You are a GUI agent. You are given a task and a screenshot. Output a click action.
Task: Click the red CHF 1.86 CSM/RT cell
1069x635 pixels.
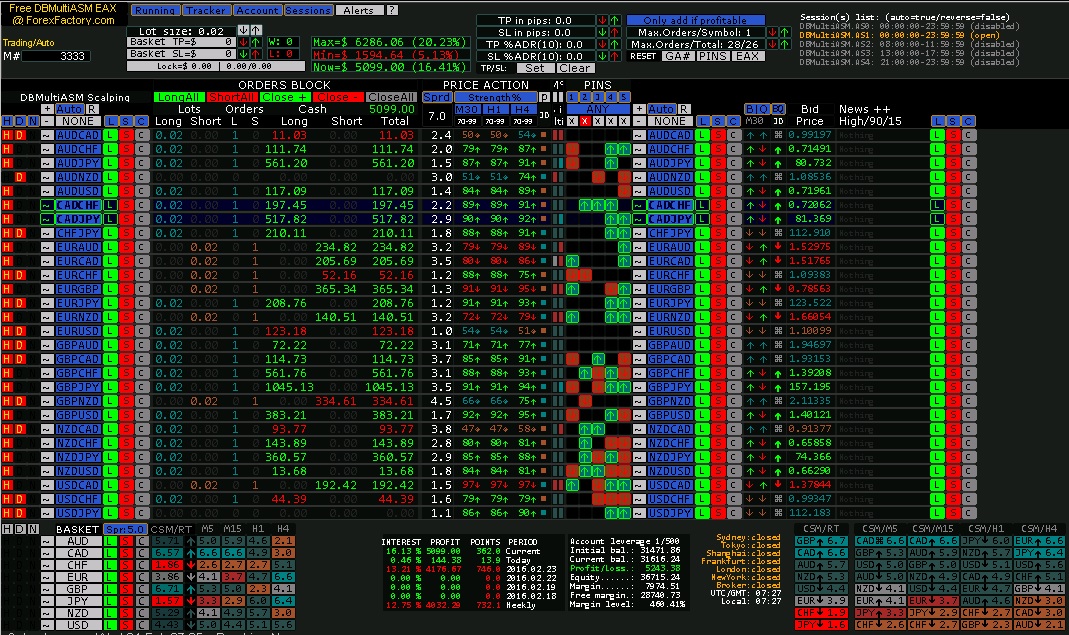click(x=167, y=565)
